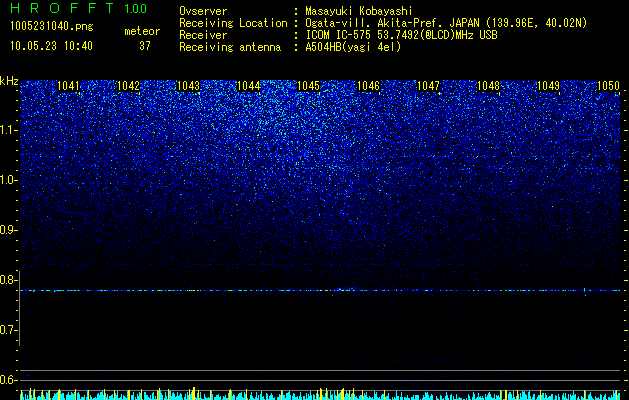Click observer name Masayuki Kobayashi
This screenshot has height=400, width=629.
point(359,11)
